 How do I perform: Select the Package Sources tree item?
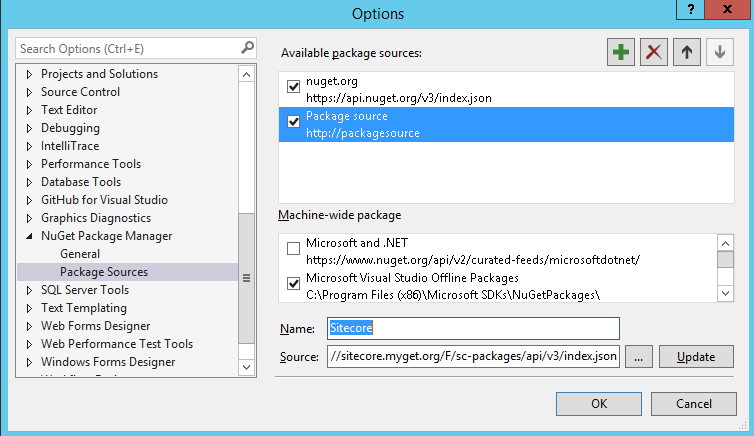pyautogui.click(x=104, y=272)
